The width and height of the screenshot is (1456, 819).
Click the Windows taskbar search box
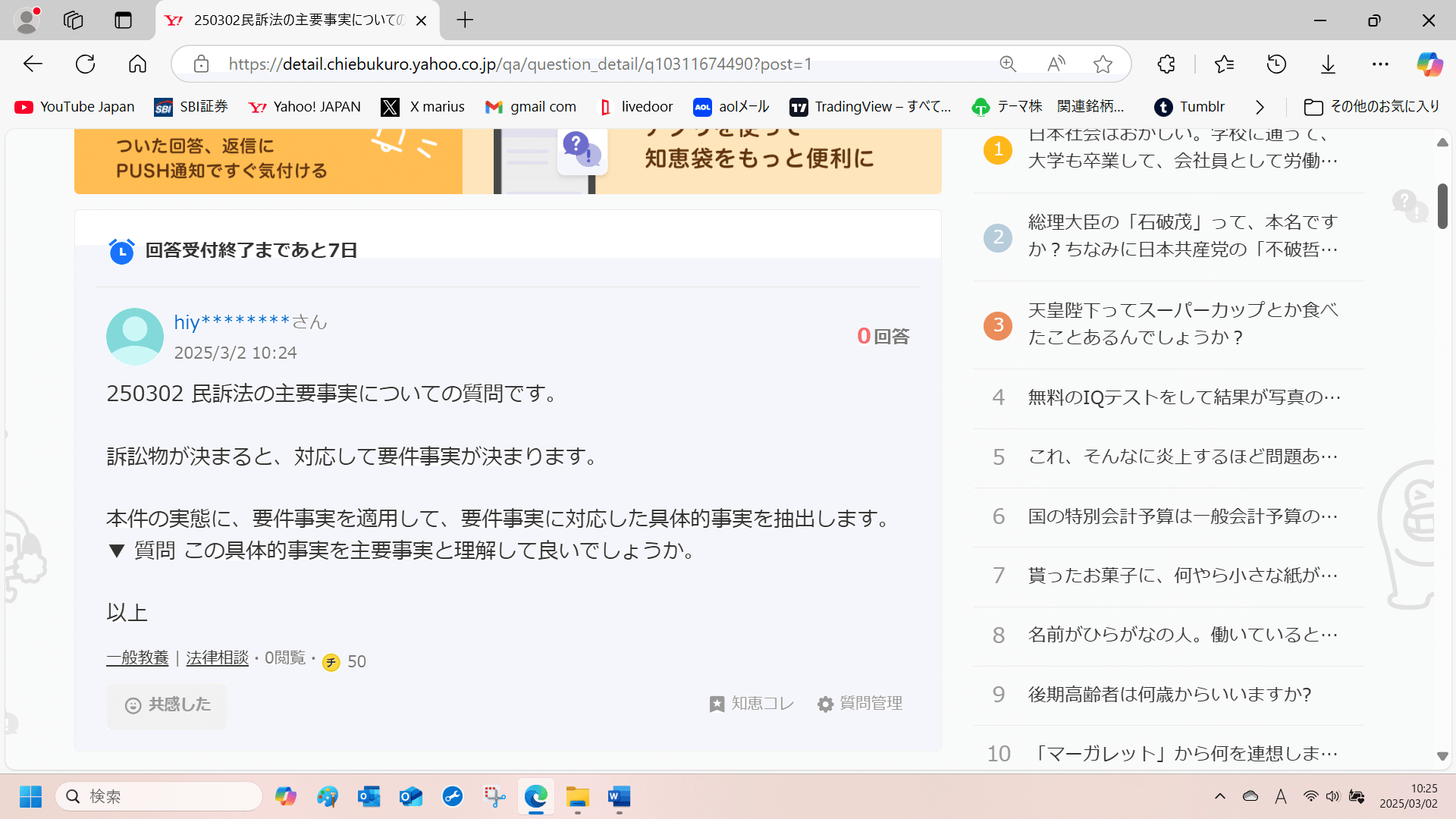(159, 796)
